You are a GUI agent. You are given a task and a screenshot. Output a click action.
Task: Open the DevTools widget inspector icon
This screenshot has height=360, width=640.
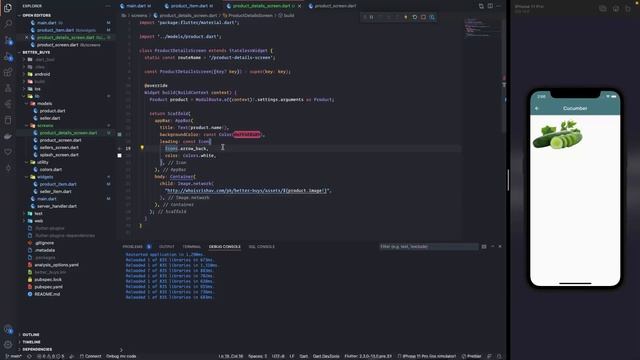click(x=432, y=17)
